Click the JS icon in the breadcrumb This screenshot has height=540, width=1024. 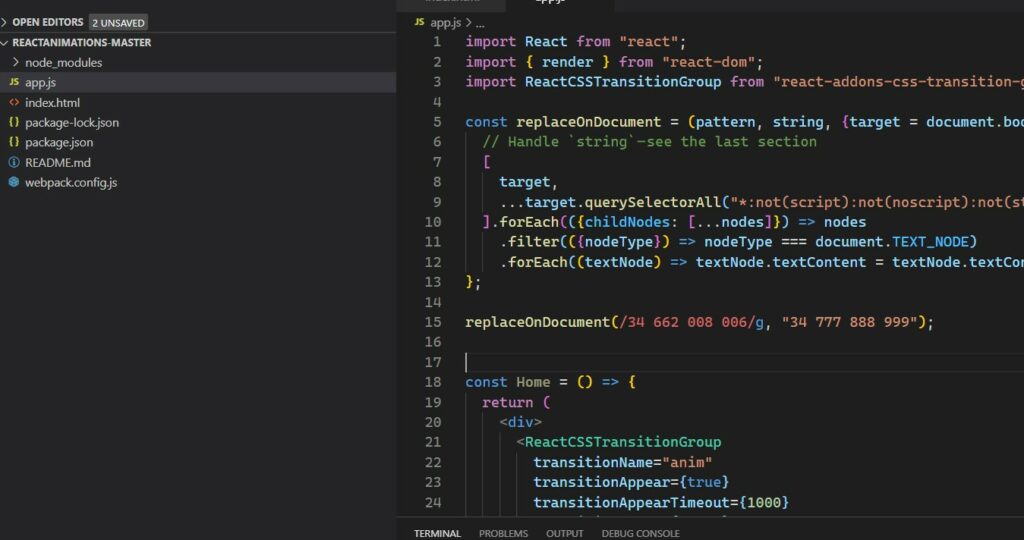[x=419, y=22]
